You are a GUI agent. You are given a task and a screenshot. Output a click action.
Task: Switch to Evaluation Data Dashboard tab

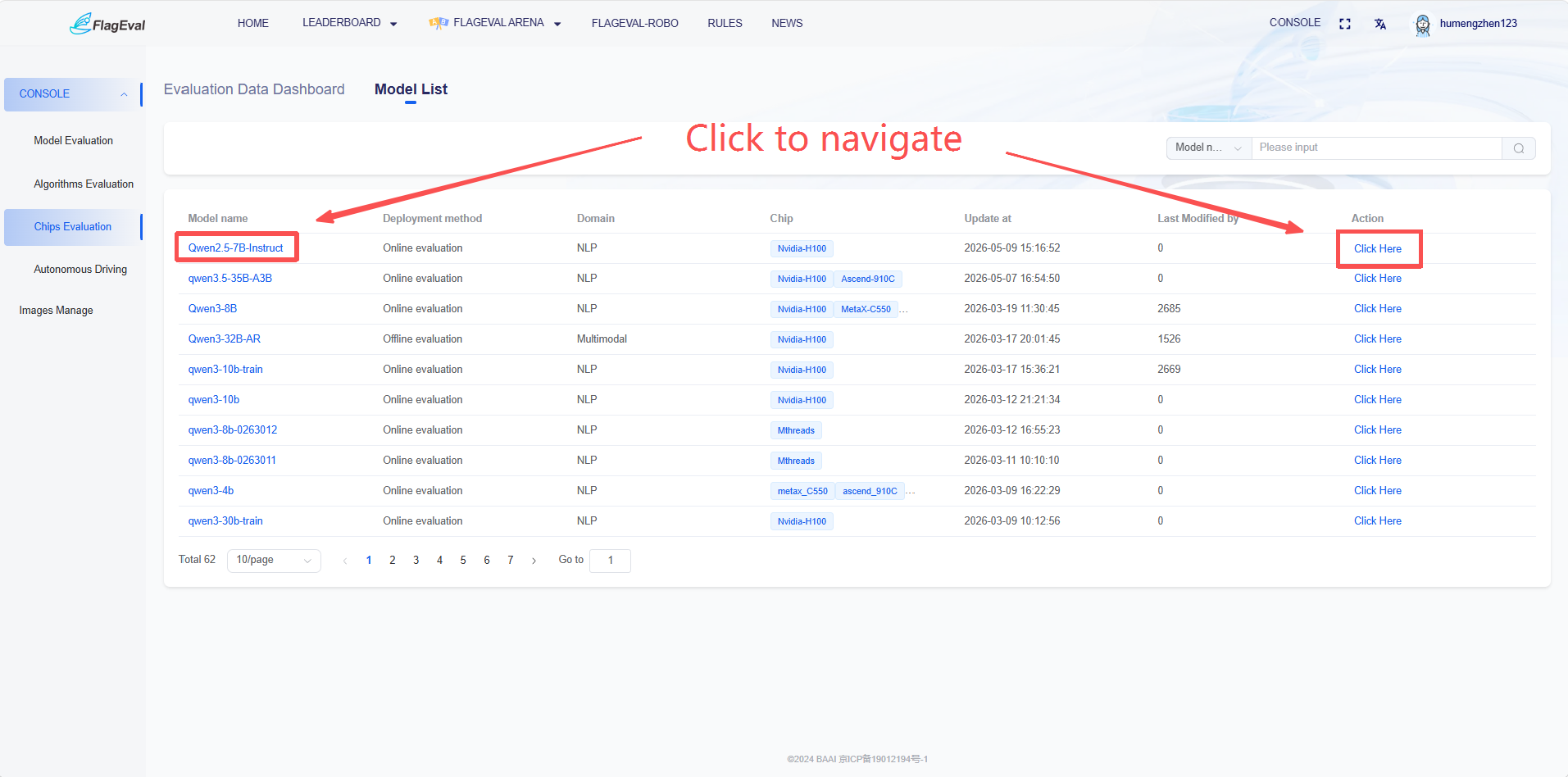click(x=254, y=89)
